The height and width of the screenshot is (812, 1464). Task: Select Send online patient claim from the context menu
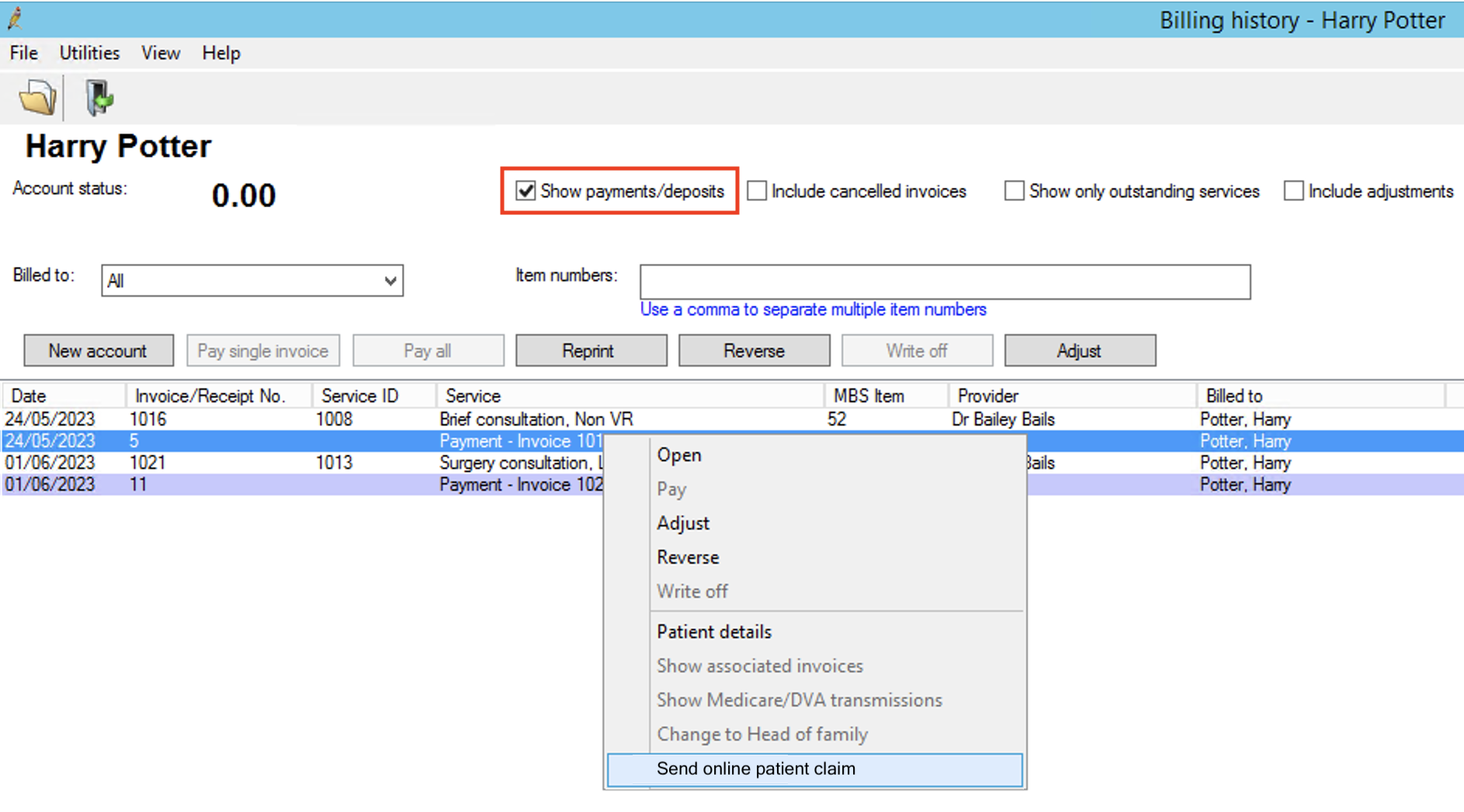[x=755, y=769]
